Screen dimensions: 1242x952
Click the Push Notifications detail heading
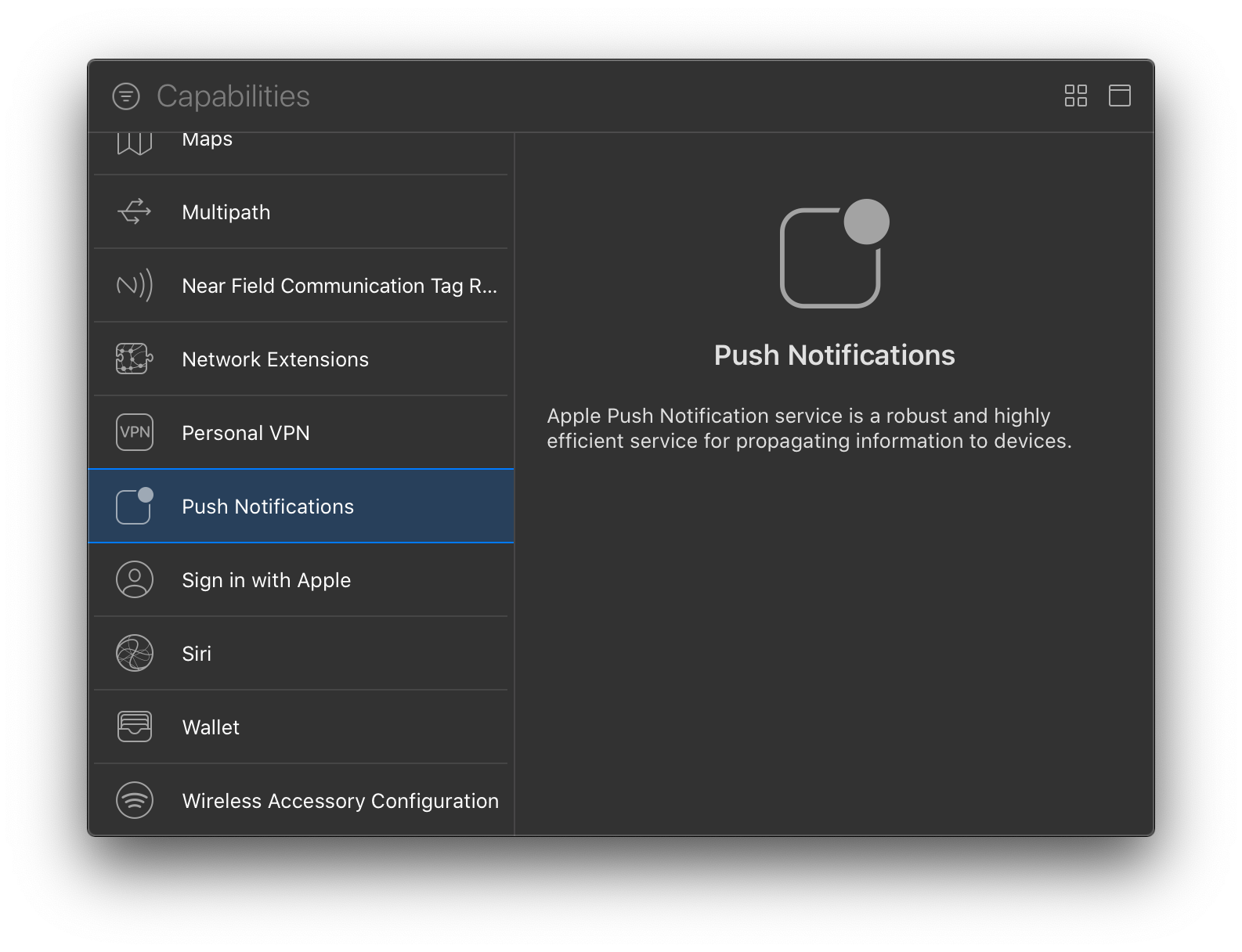[835, 355]
